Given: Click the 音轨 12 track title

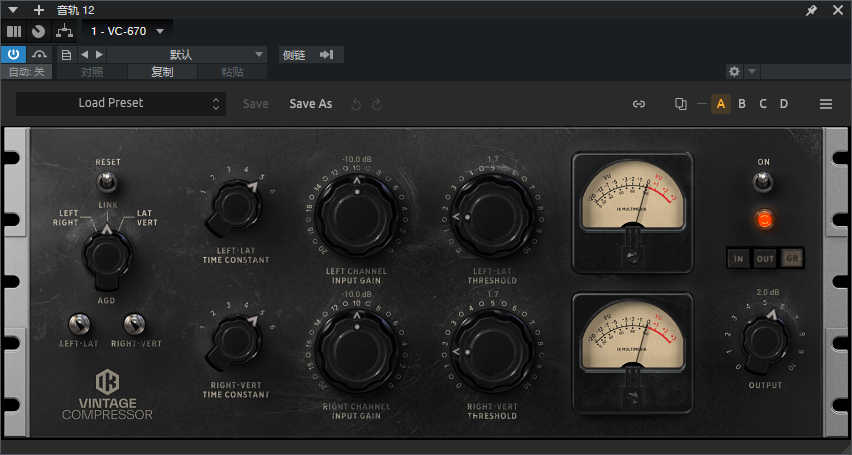Looking at the screenshot, I should tap(76, 10).
